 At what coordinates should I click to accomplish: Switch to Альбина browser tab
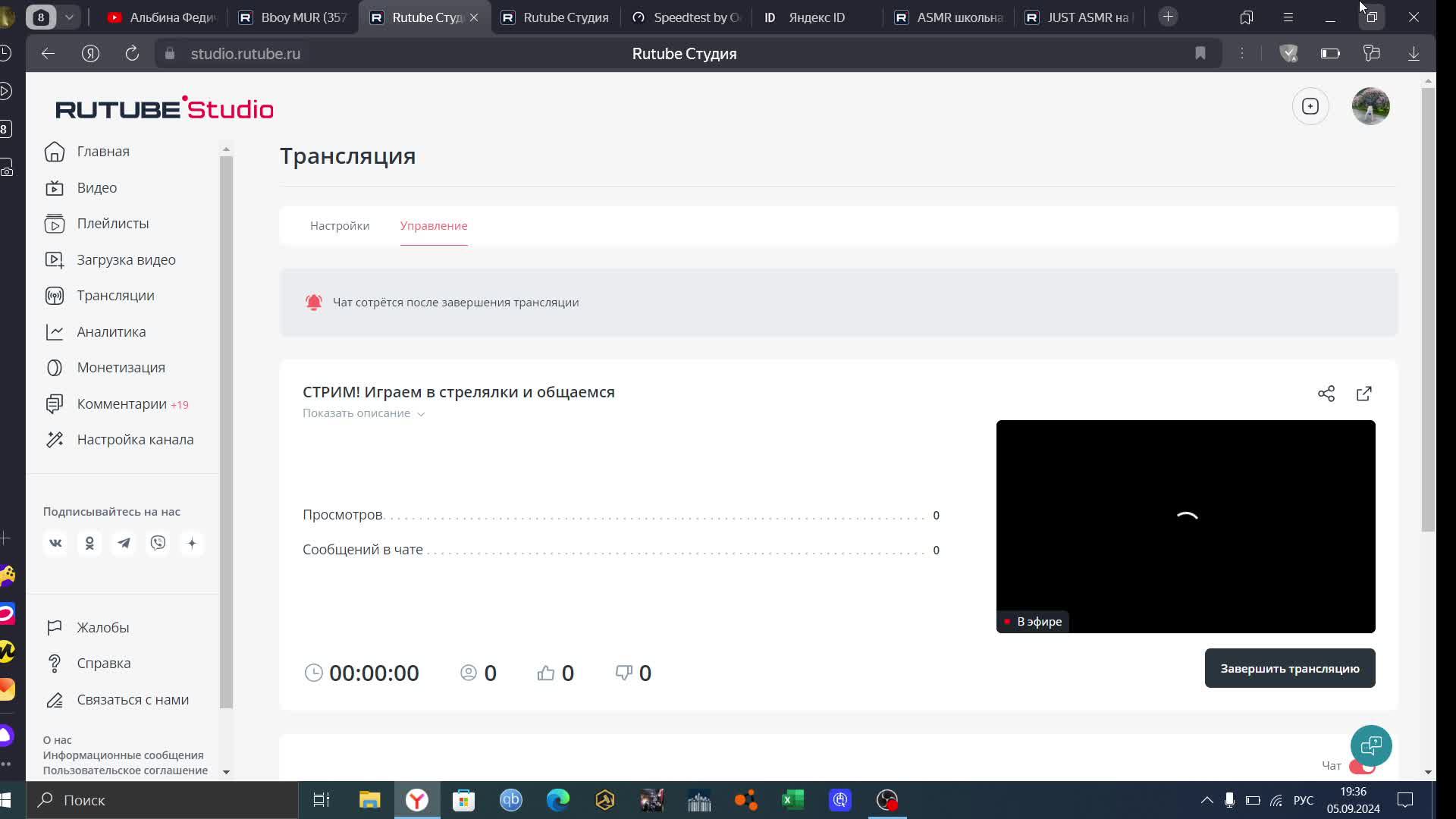click(x=162, y=17)
